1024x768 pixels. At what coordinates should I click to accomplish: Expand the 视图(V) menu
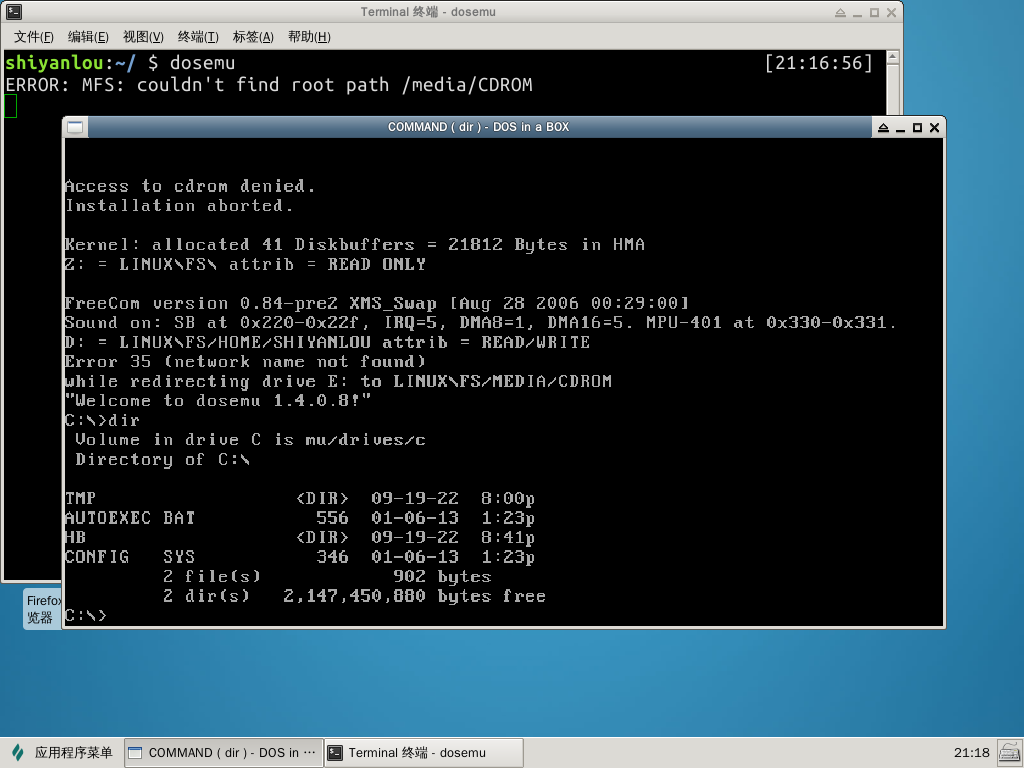click(143, 37)
